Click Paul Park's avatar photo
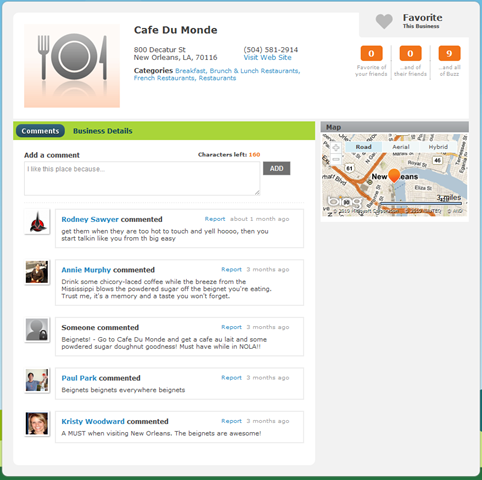The image size is (482, 480). click(x=37, y=380)
